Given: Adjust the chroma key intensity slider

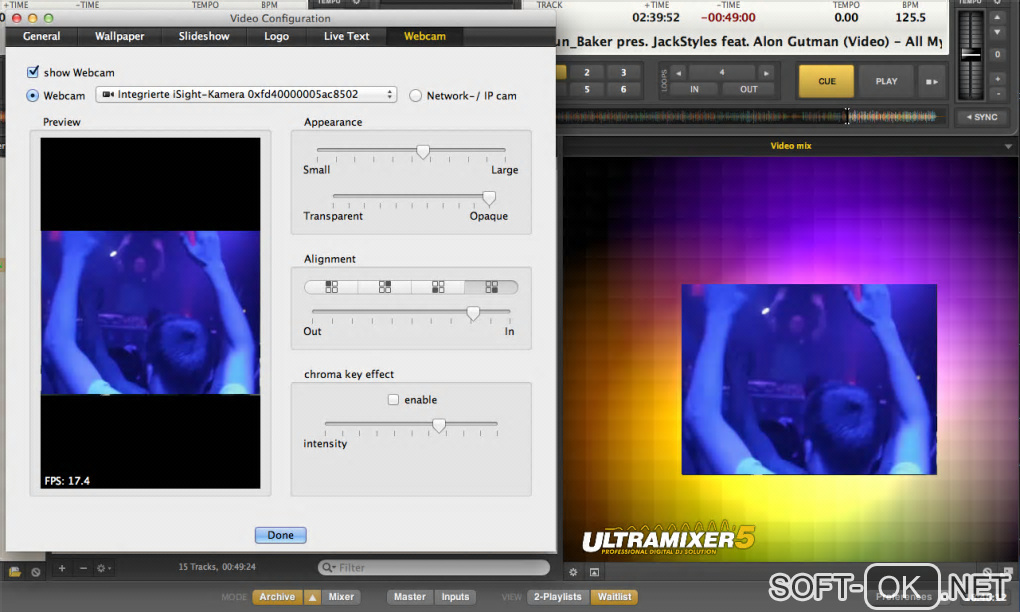Looking at the screenshot, I should point(439,425).
